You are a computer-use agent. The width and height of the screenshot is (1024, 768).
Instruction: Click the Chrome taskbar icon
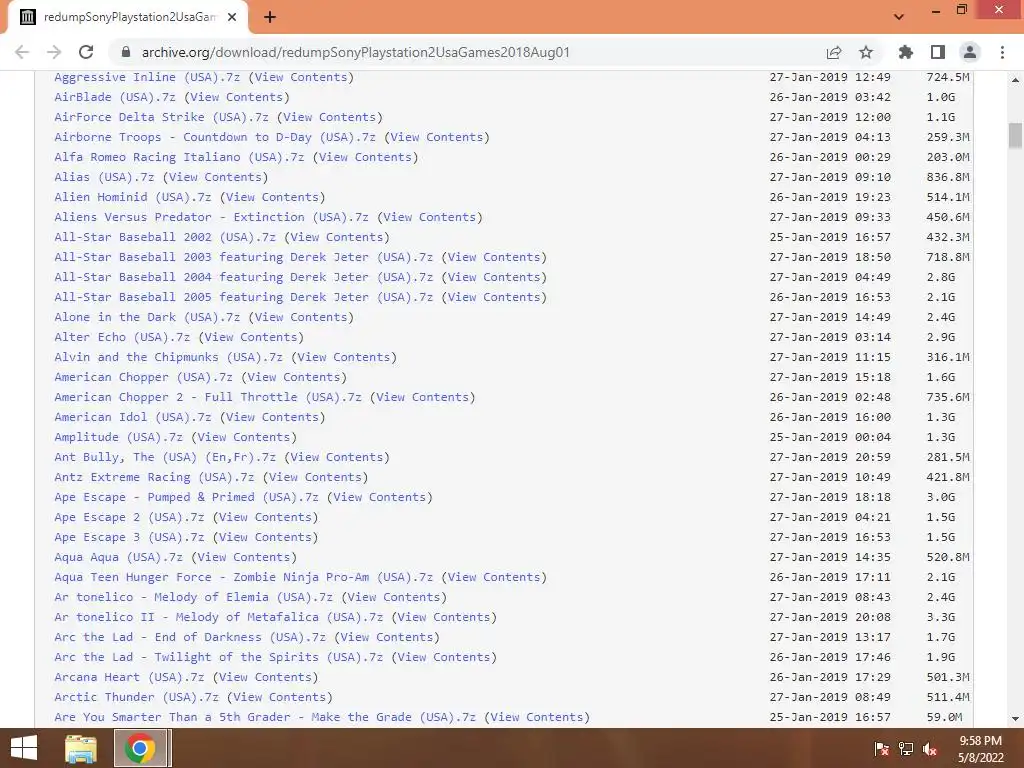point(139,748)
